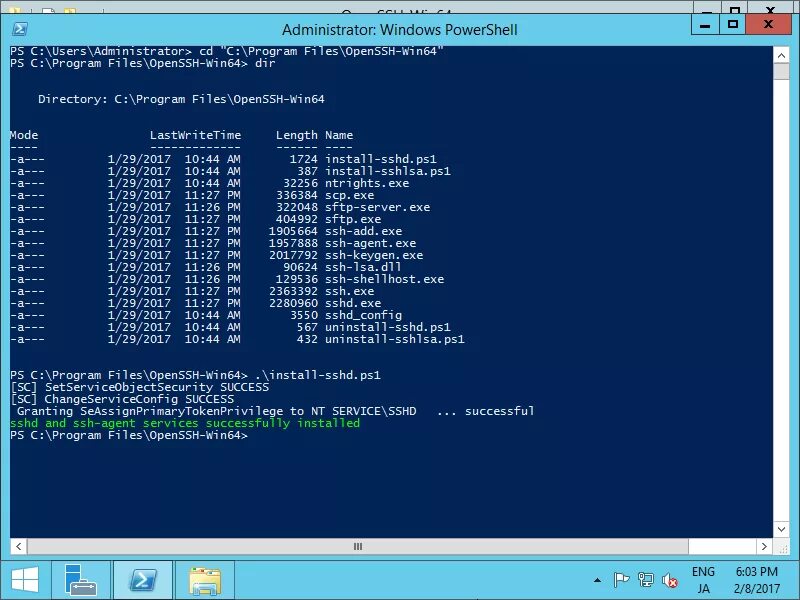Image resolution: width=800 pixels, height=600 pixels.
Task: Click the ssh-keygen.exe file name
Action: tap(374, 255)
